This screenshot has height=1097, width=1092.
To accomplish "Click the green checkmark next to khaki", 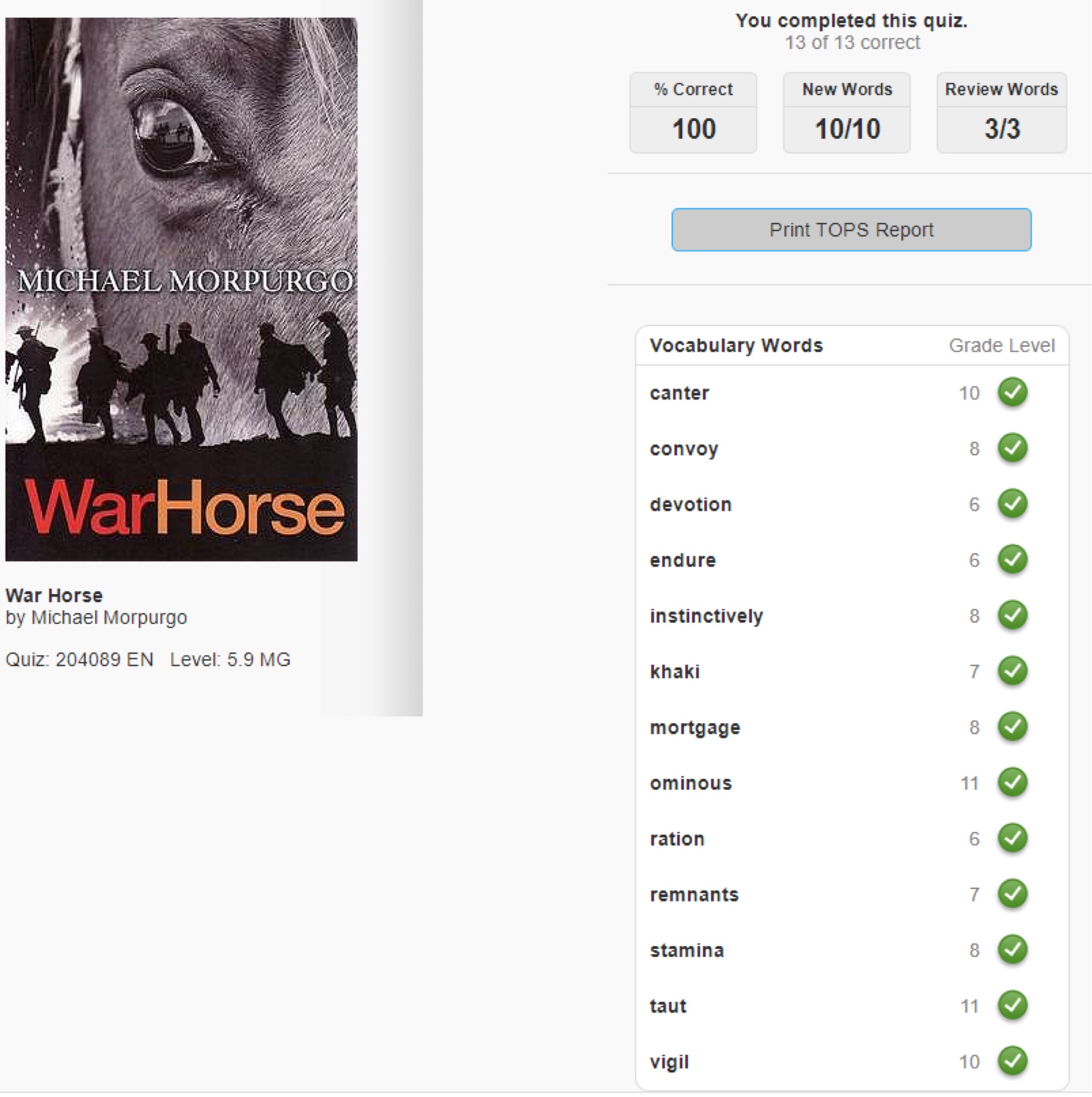I will [x=1013, y=671].
